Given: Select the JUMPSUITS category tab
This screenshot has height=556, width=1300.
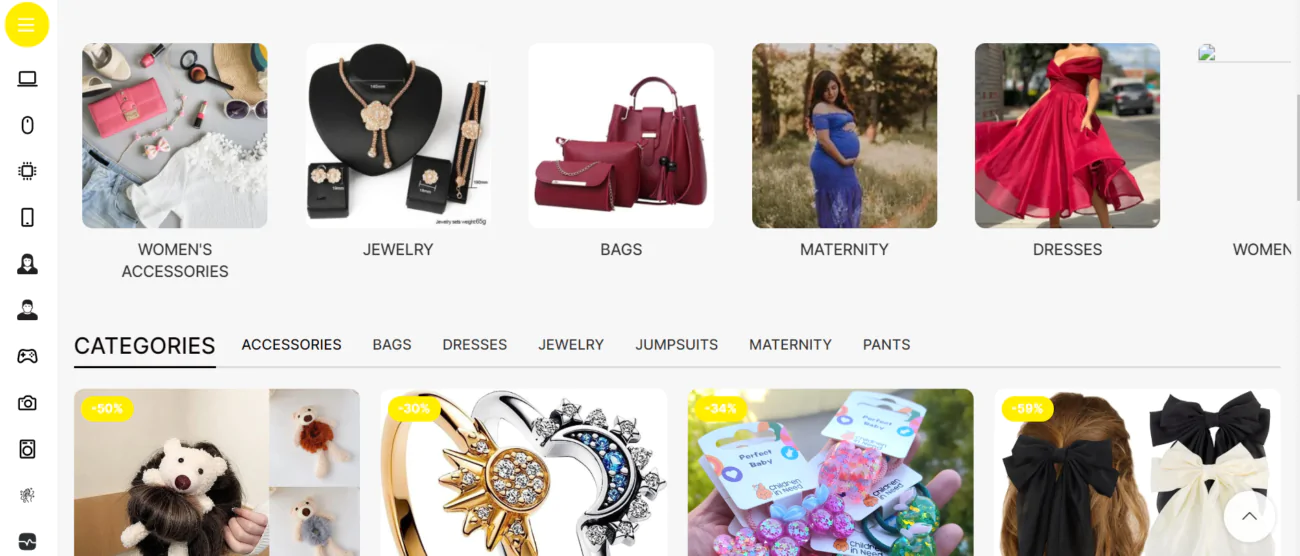Looking at the screenshot, I should (x=676, y=344).
